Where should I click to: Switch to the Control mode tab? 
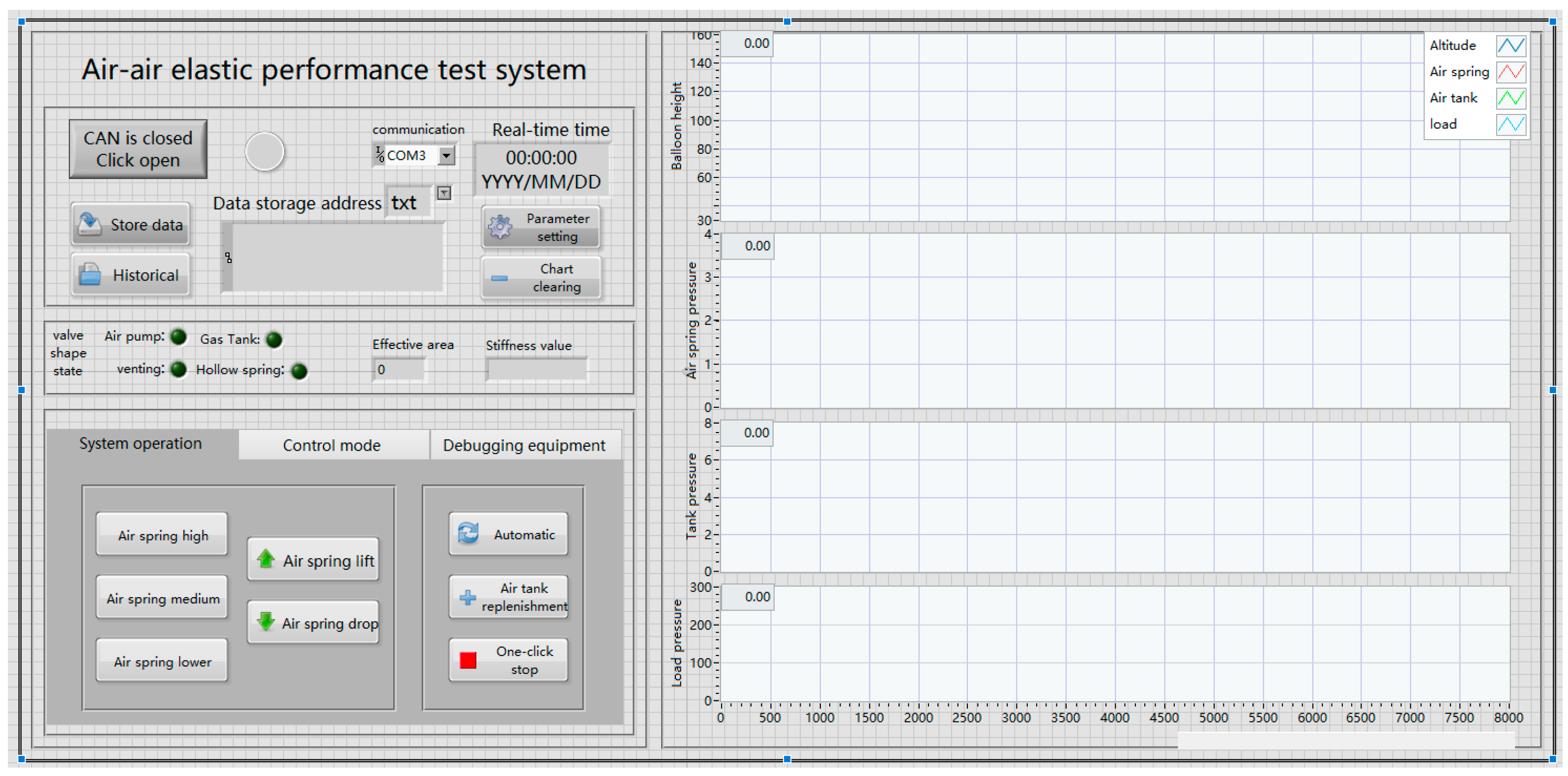(332, 446)
